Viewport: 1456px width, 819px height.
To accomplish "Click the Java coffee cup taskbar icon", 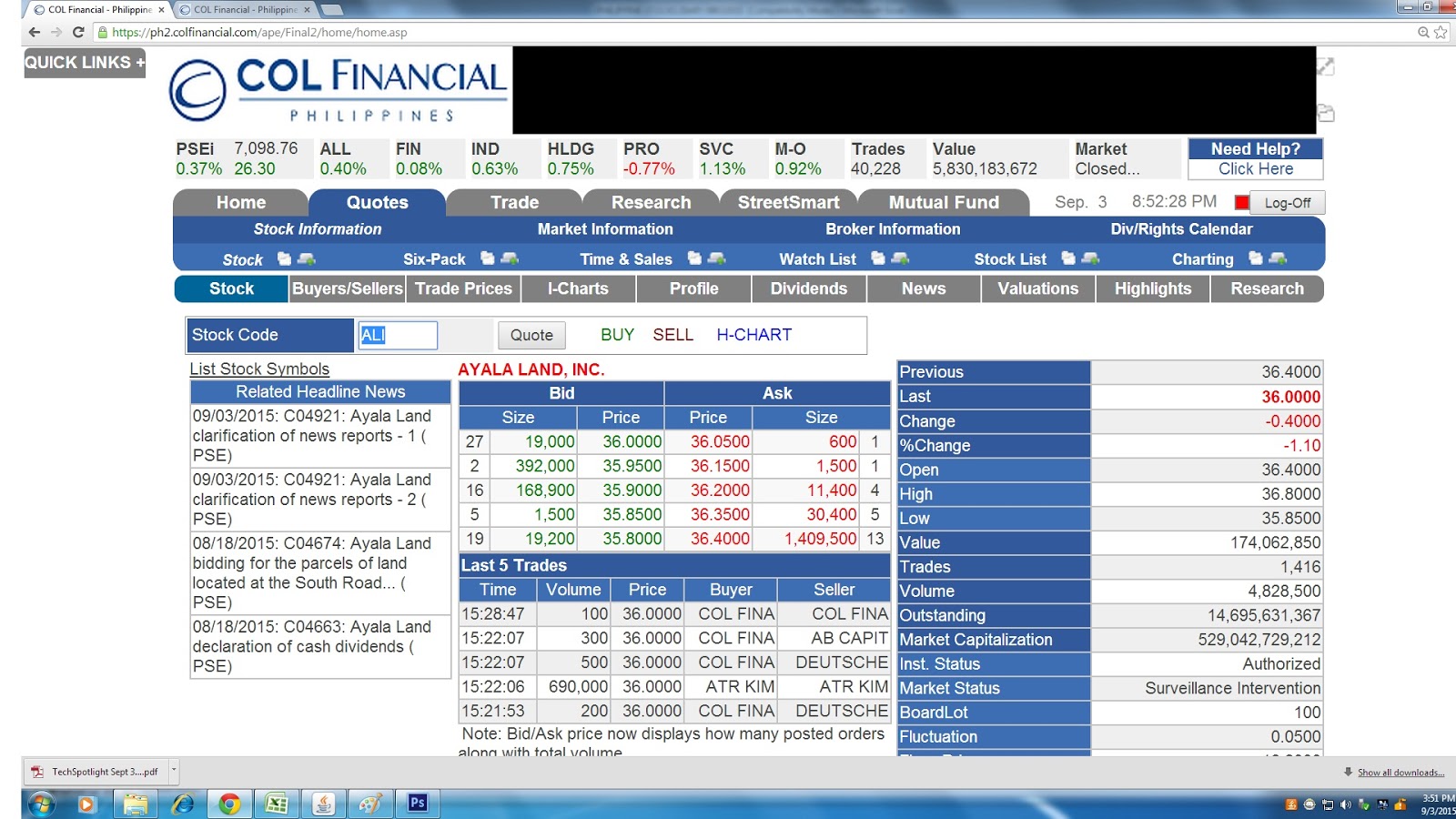I will 323,804.
